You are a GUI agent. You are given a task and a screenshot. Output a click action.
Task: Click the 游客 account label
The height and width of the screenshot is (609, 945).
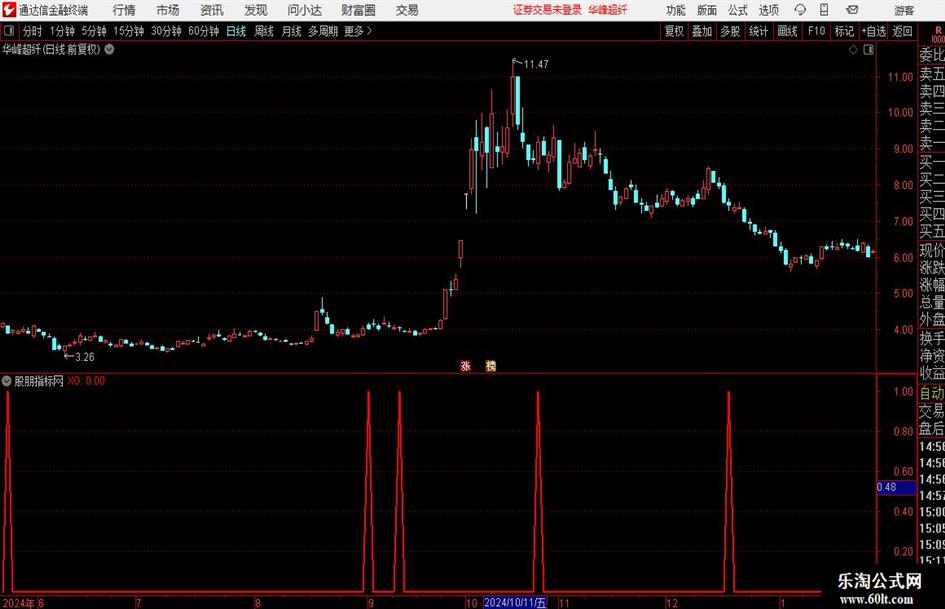(x=904, y=10)
